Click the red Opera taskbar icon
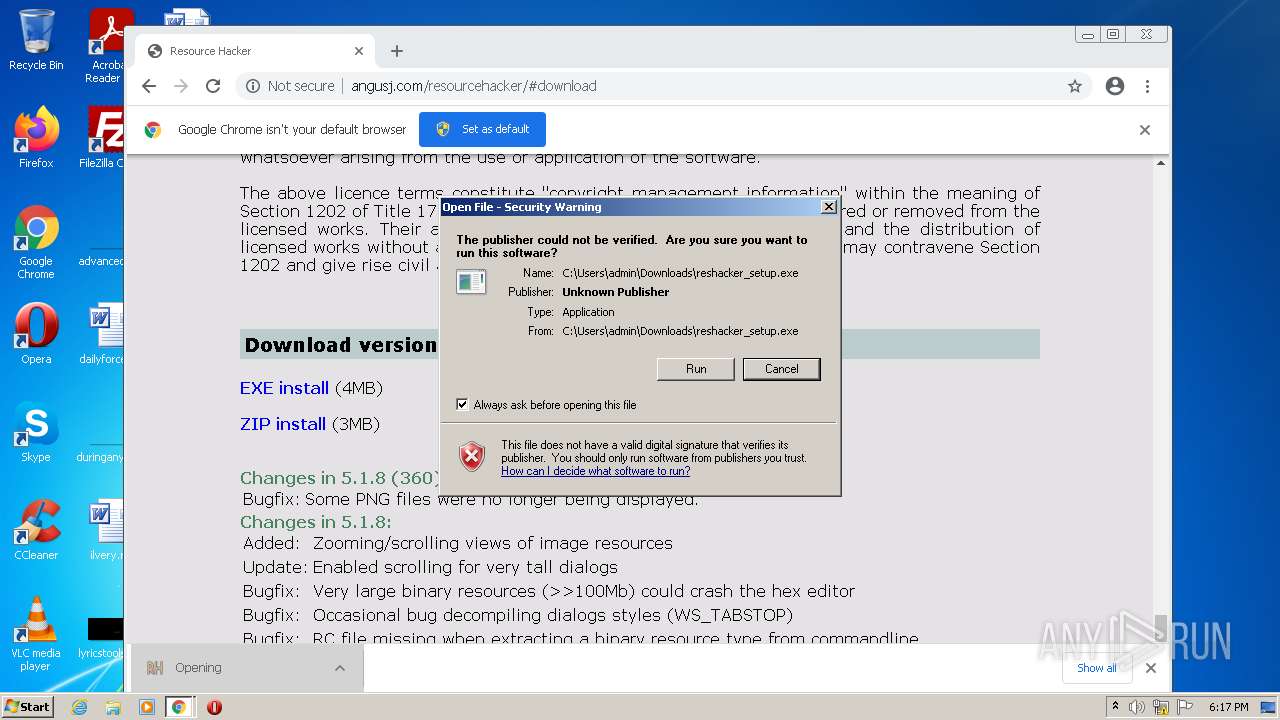1280x720 pixels. [214, 707]
